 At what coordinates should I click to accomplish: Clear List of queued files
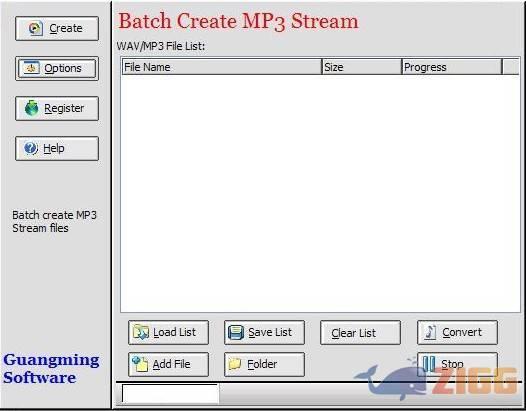[x=360, y=332]
